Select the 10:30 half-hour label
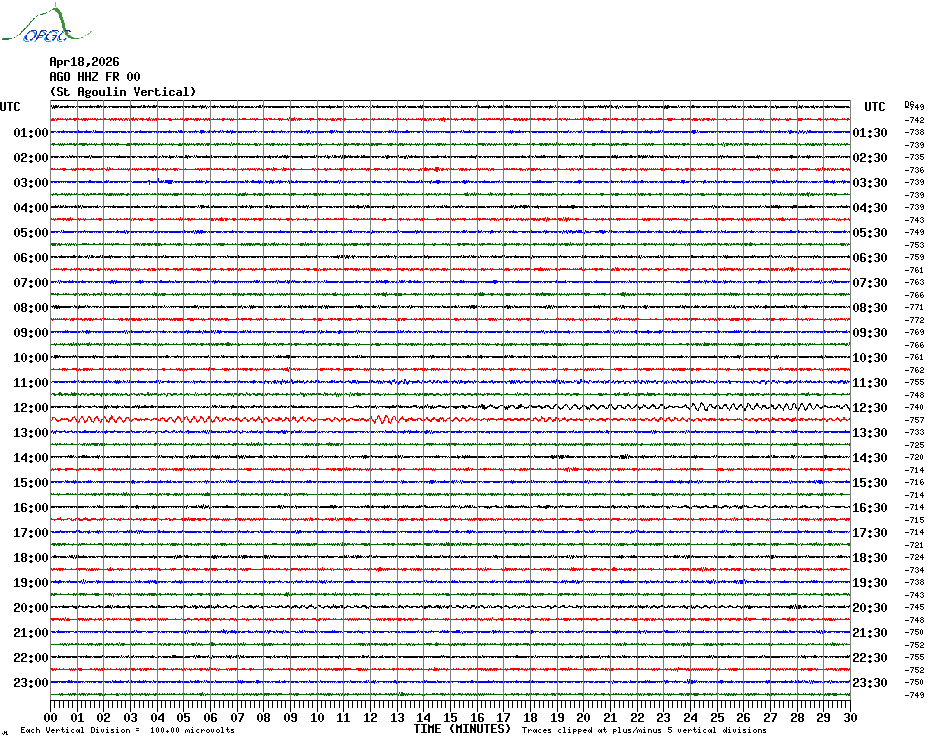This screenshot has height=744, width=930. [x=870, y=358]
